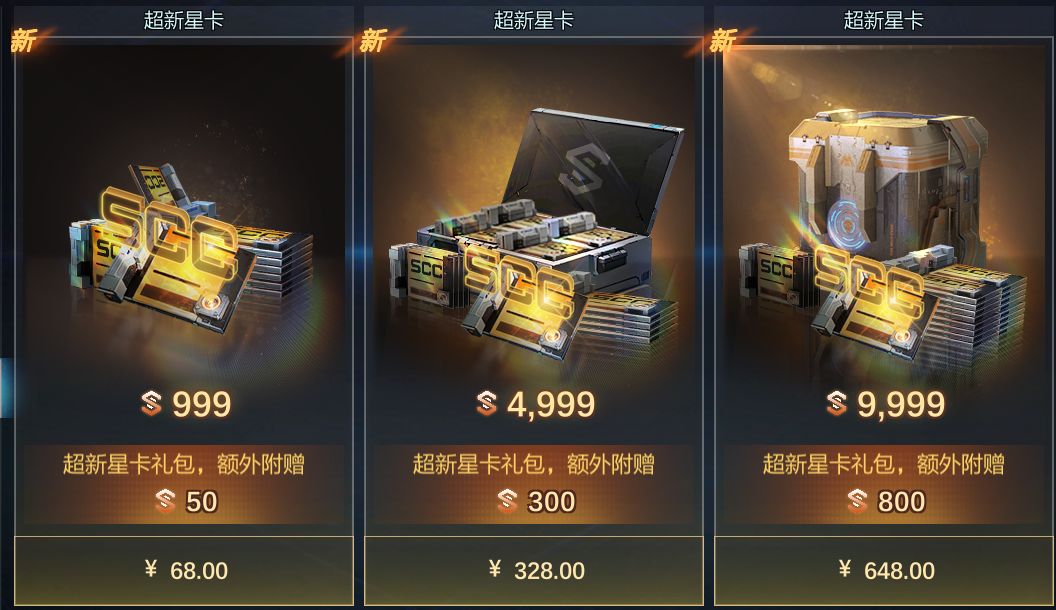Screen dimensions: 1056x610
Task: Click the third 超新星卡 title header
Action: point(884,20)
